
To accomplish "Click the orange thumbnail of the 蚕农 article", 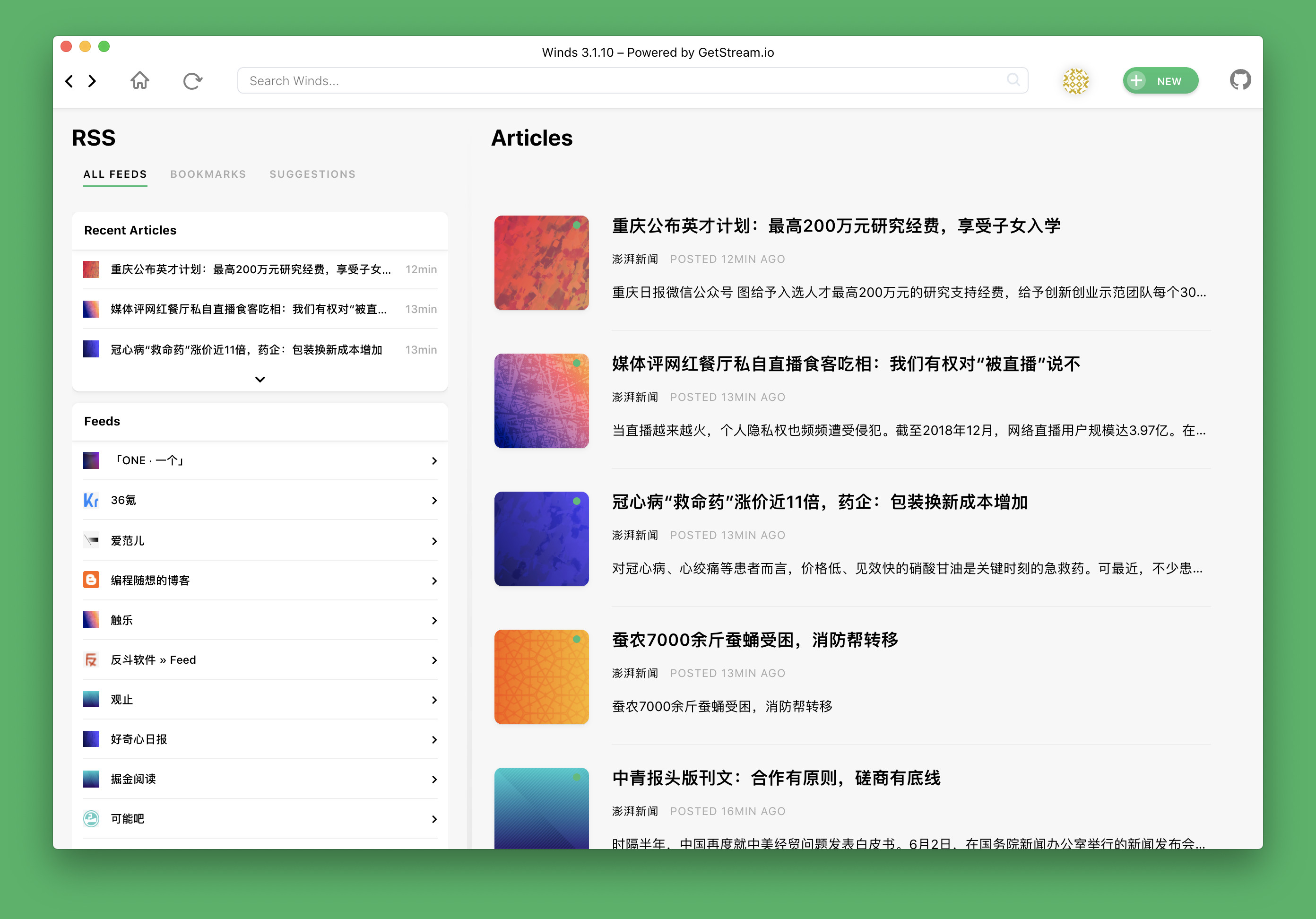I will pyautogui.click(x=541, y=676).
